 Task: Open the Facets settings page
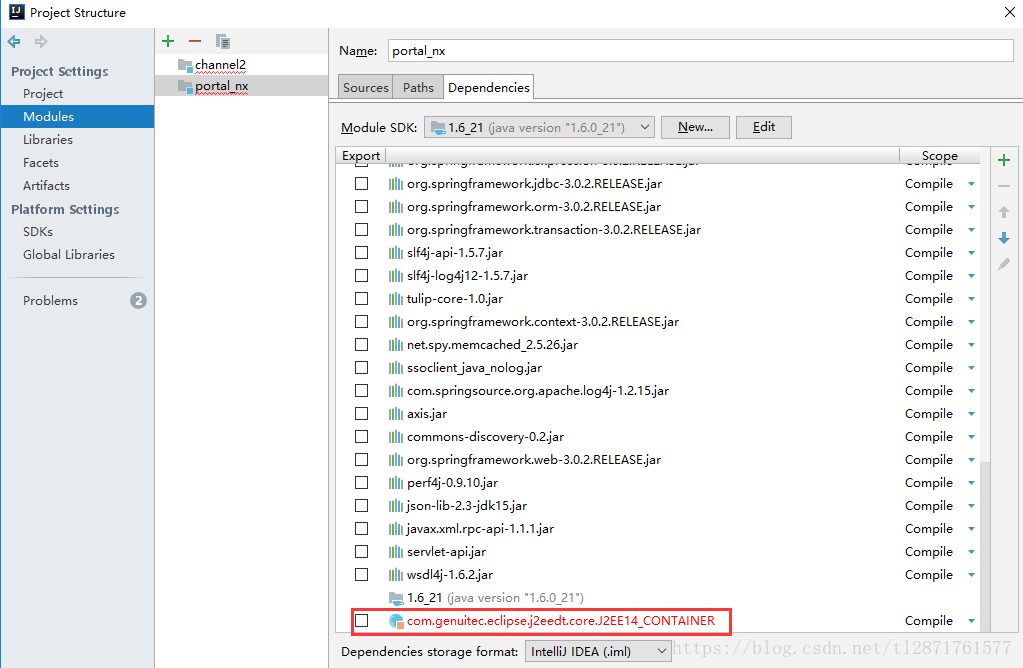[41, 163]
